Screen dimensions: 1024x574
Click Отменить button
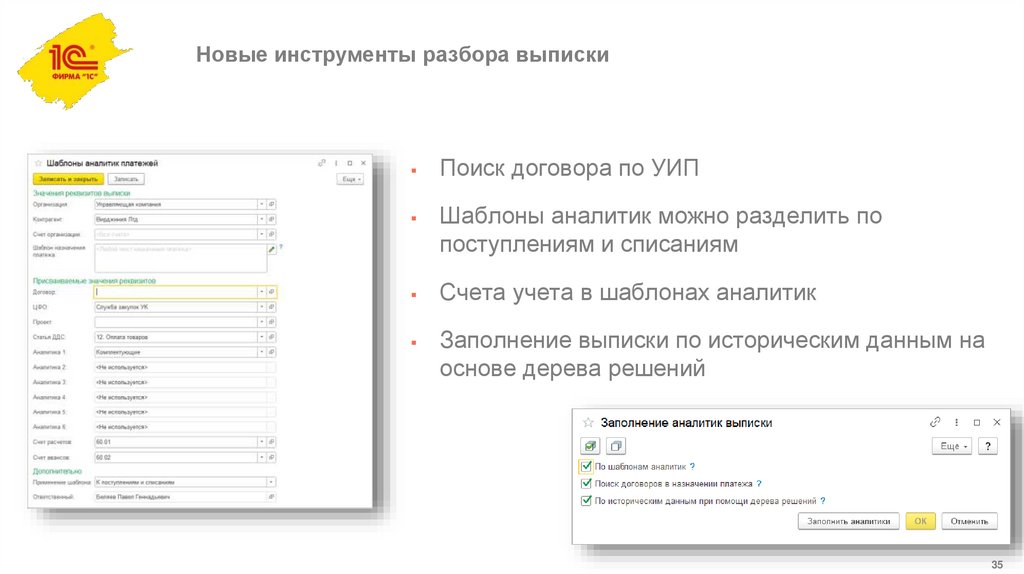click(969, 521)
